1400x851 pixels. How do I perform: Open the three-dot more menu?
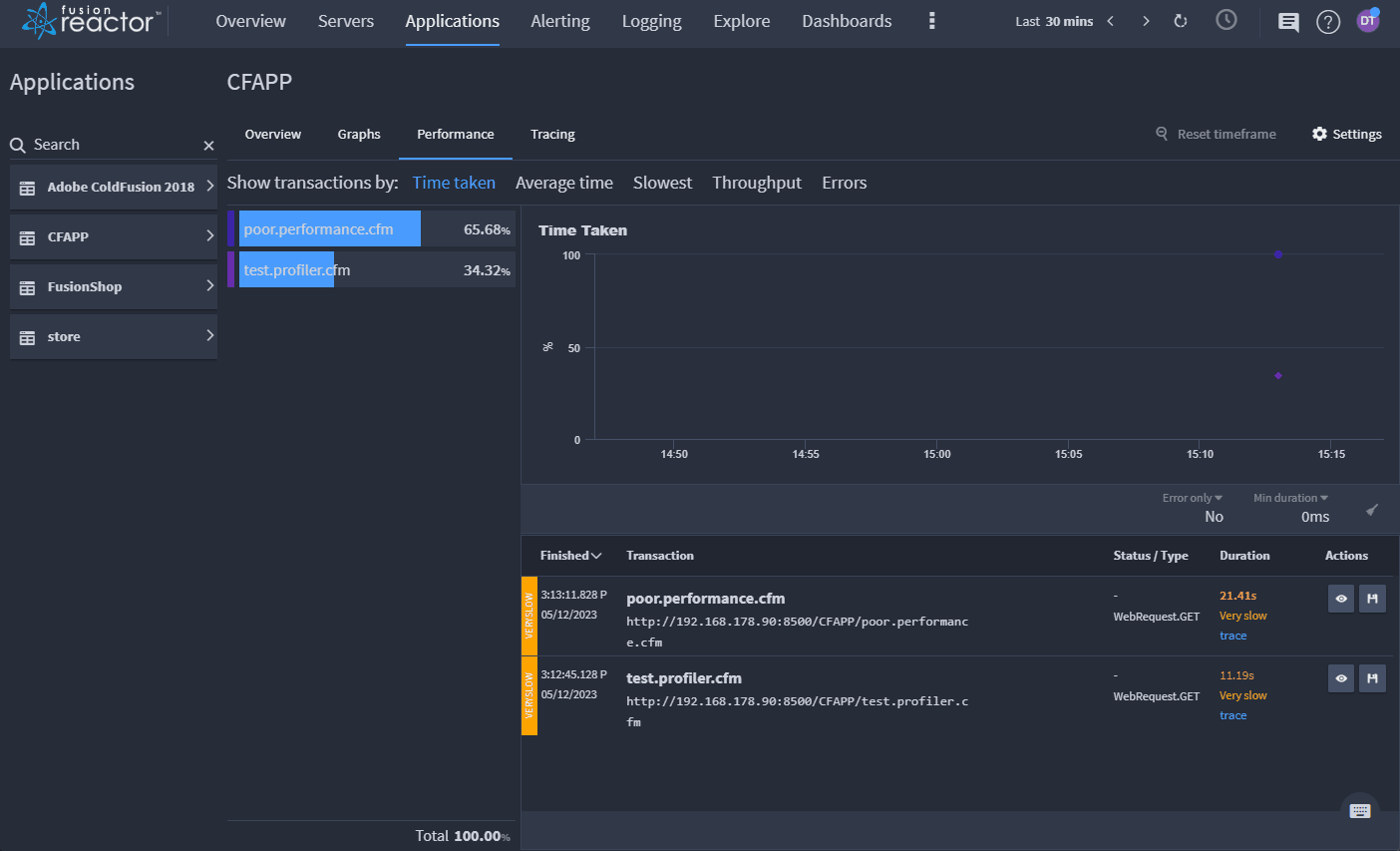pos(931,21)
